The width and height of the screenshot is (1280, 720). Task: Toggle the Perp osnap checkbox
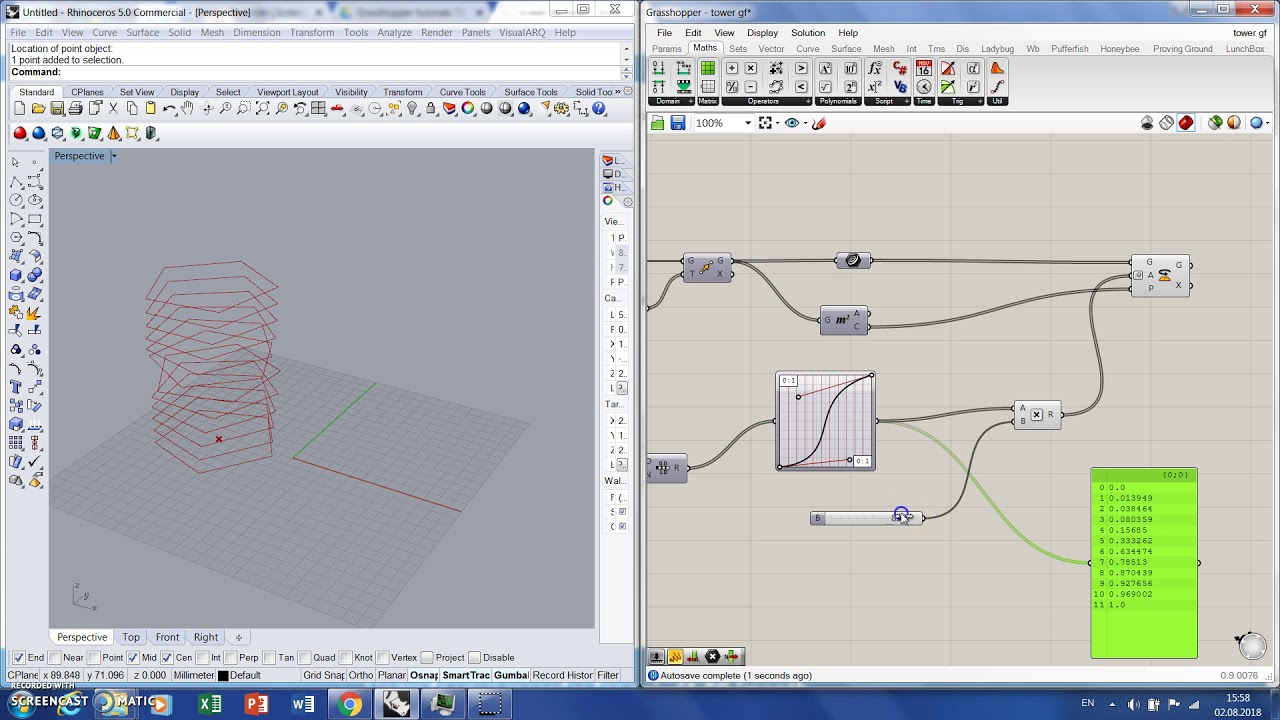click(x=229, y=658)
